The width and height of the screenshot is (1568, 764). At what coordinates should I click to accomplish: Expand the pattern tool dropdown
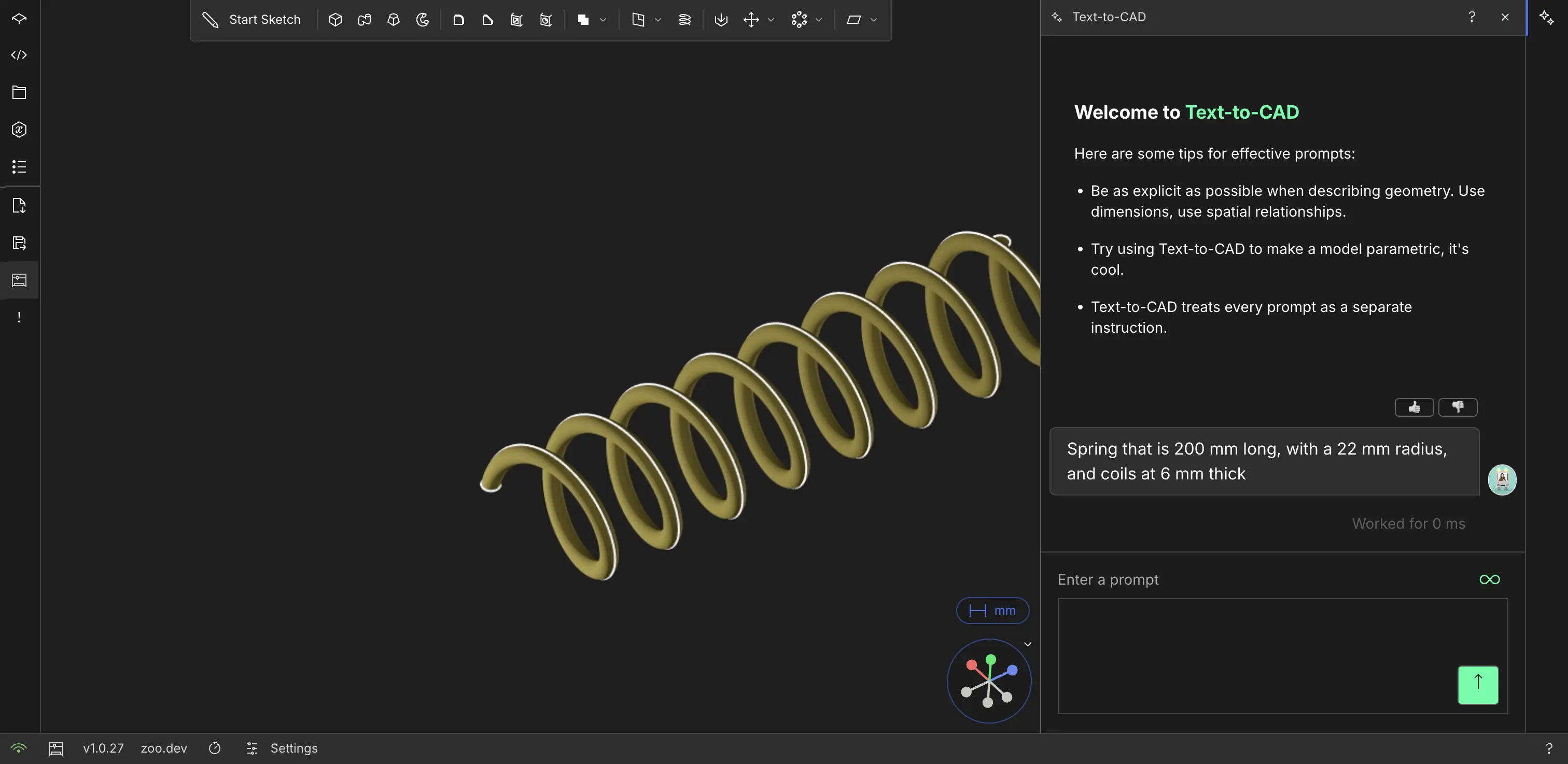(819, 20)
